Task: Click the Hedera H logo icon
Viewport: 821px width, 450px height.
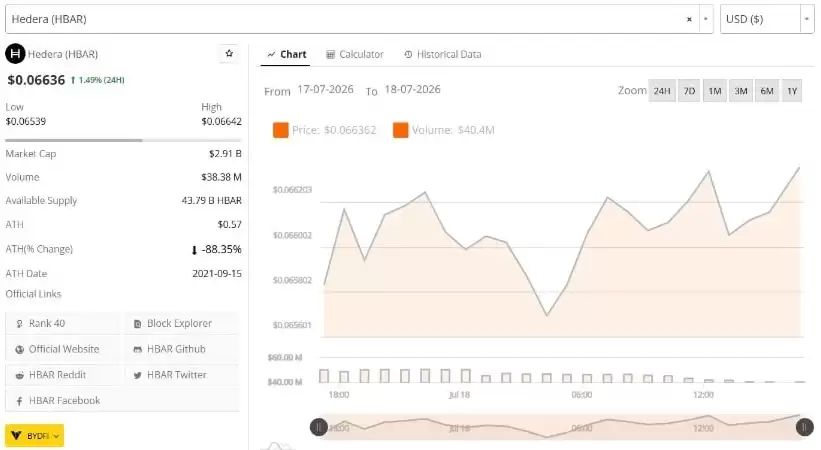Action: click(x=15, y=53)
